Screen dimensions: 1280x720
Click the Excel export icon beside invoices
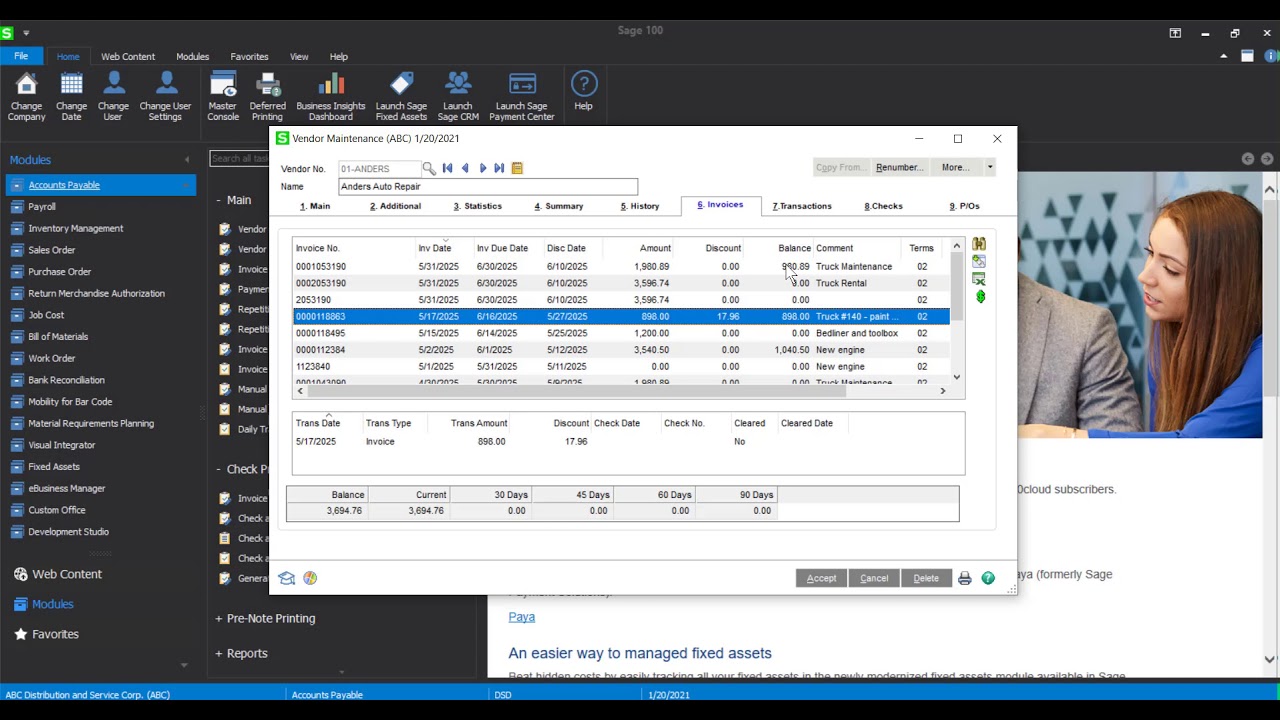[x=979, y=279]
